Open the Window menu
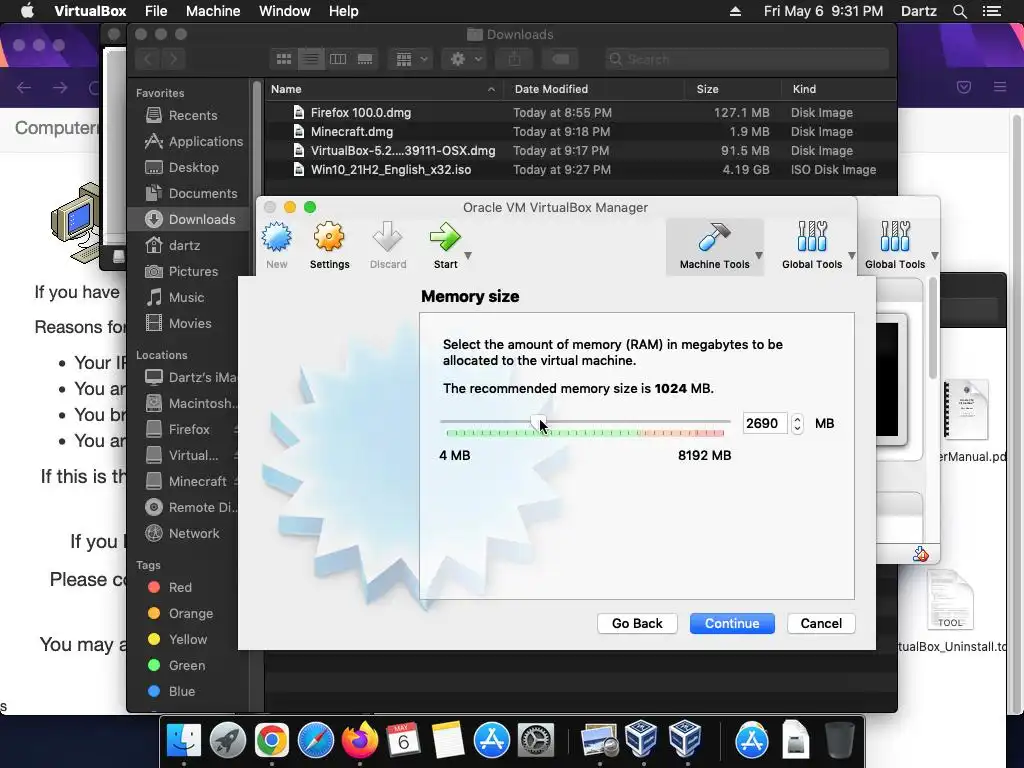 point(285,11)
